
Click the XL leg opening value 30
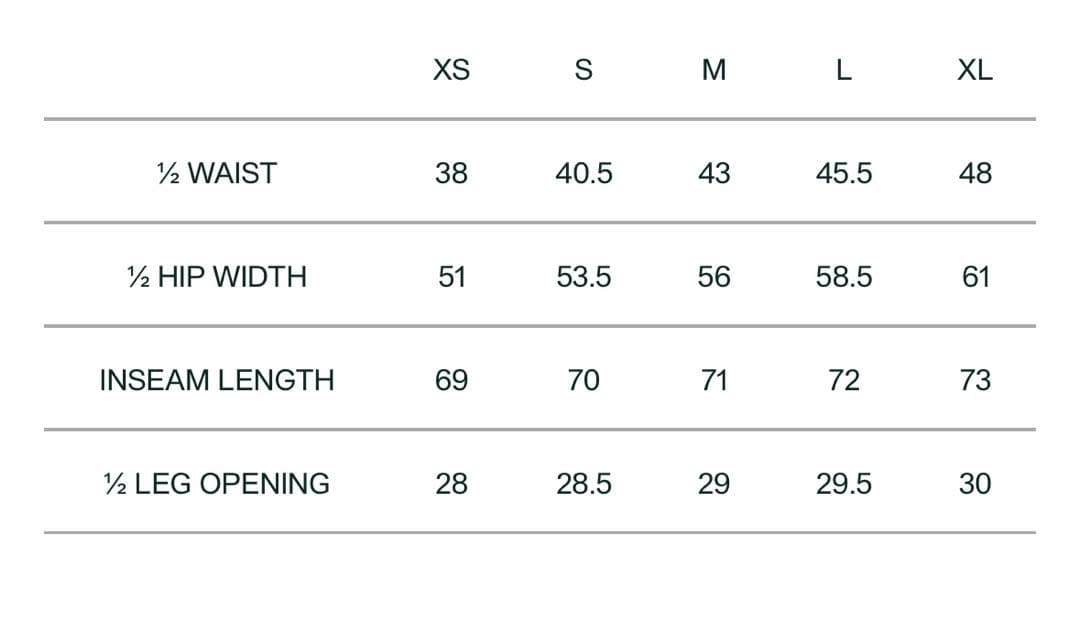[x=975, y=484]
